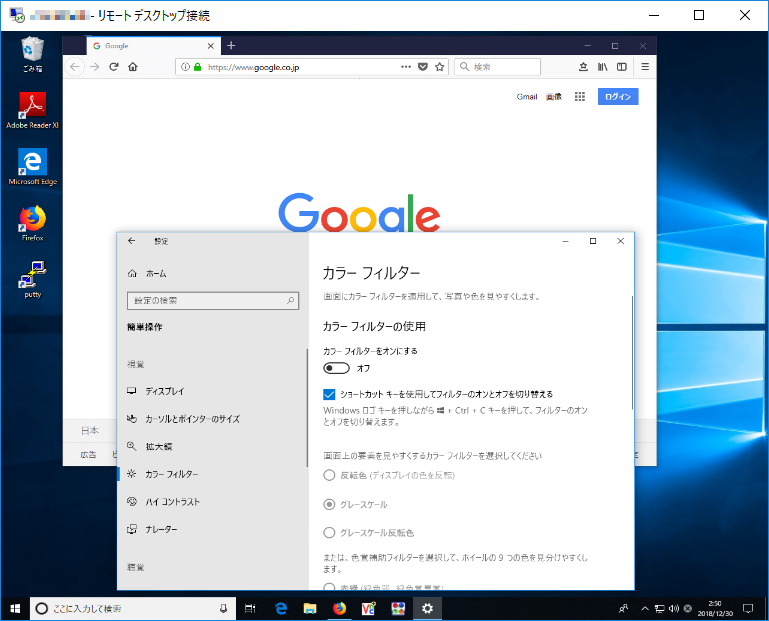Toggle Firefox sidebar icon
The image size is (769, 621).
click(621, 67)
